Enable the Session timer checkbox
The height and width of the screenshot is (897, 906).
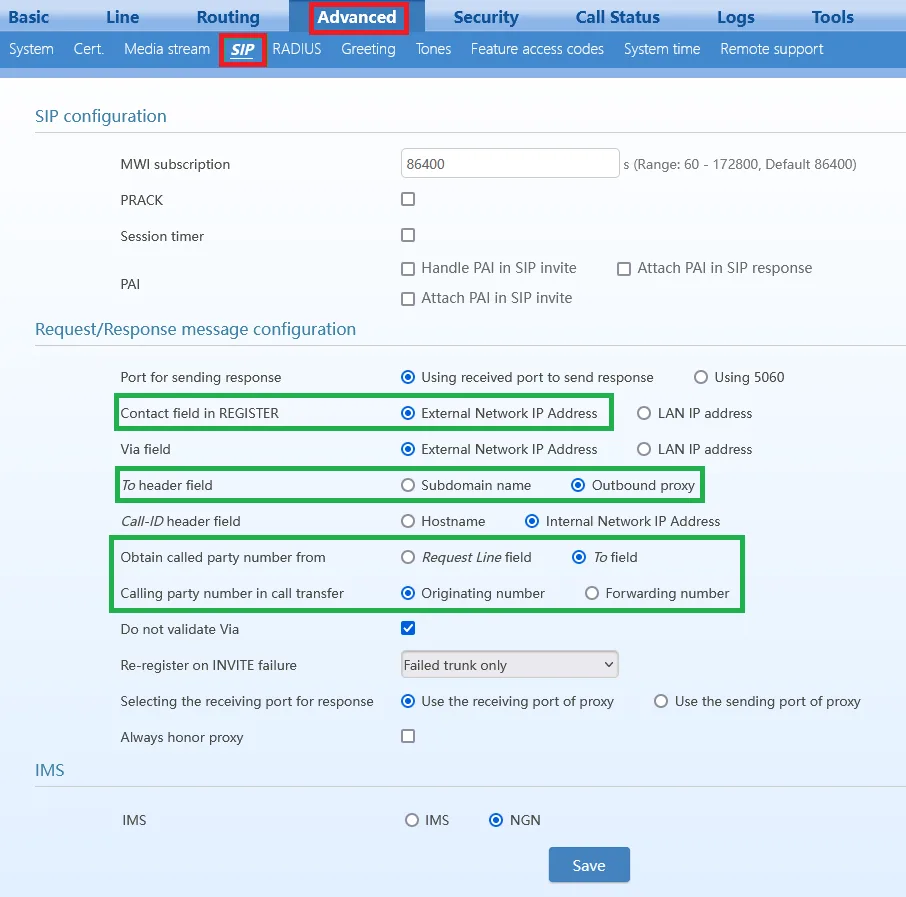[x=408, y=235]
